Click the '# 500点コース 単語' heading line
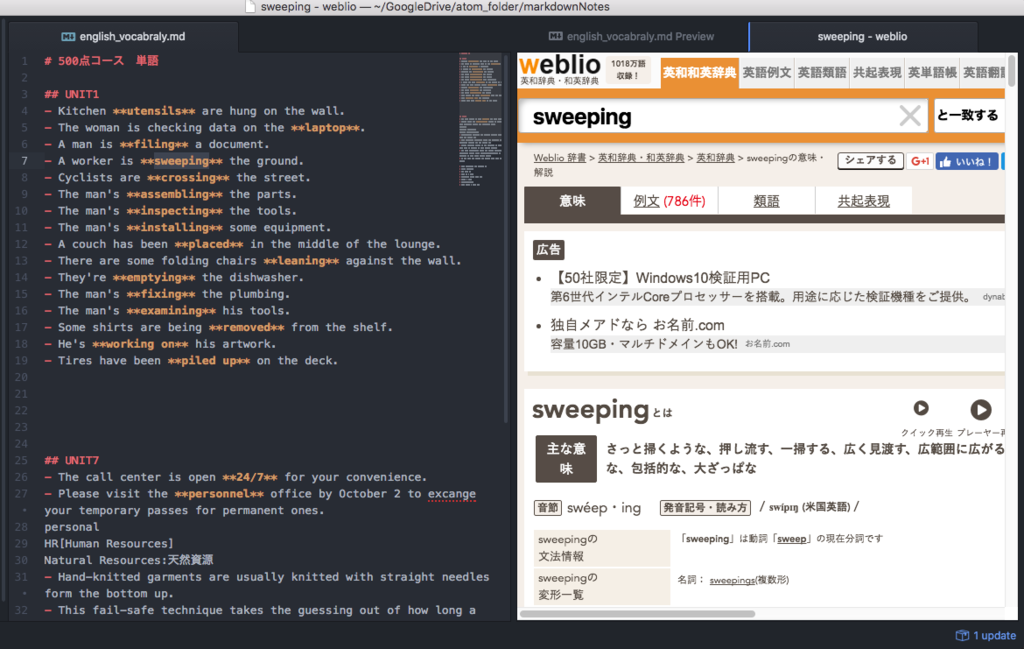 click(x=101, y=61)
